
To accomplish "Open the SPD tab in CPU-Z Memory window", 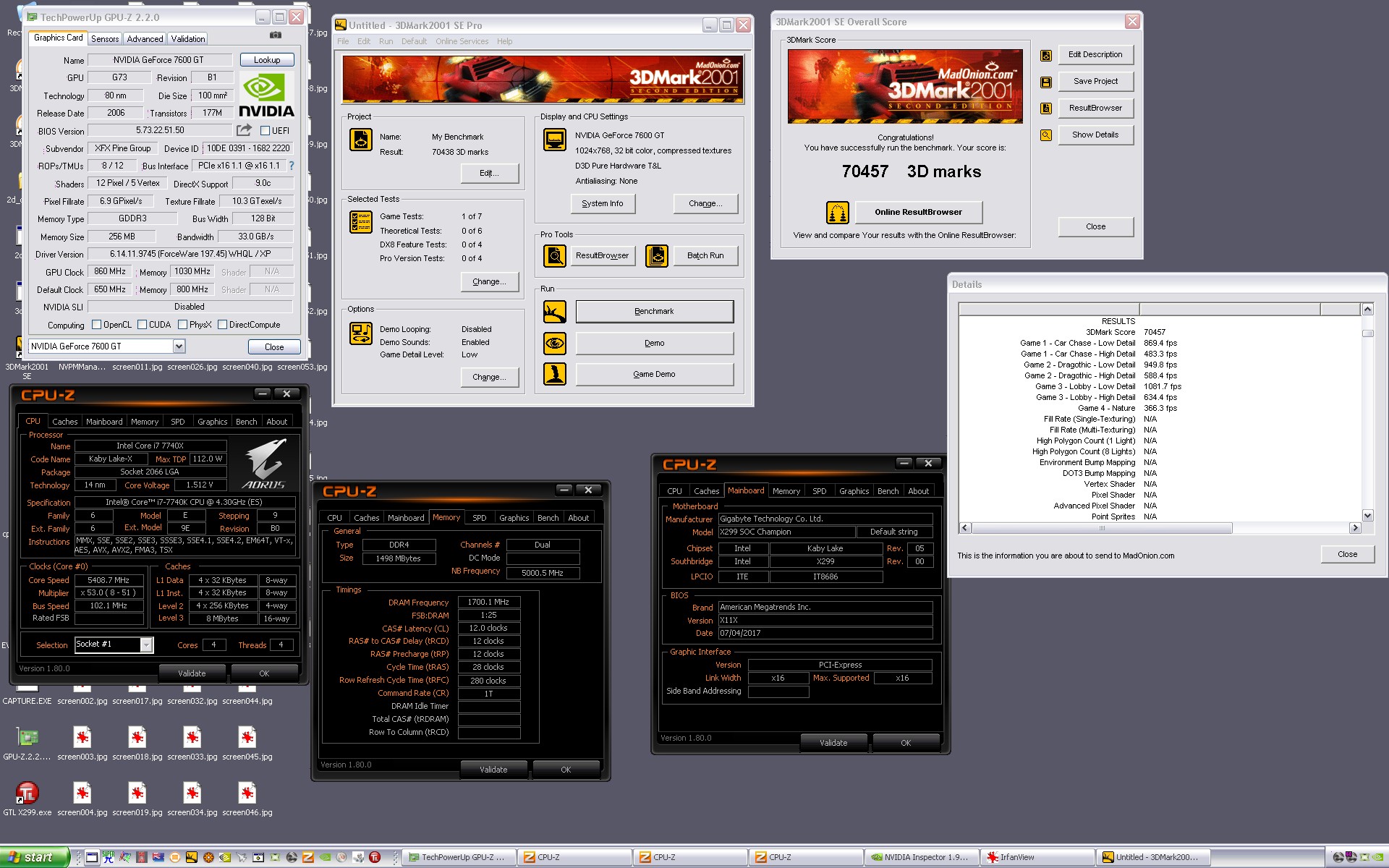I will (479, 518).
